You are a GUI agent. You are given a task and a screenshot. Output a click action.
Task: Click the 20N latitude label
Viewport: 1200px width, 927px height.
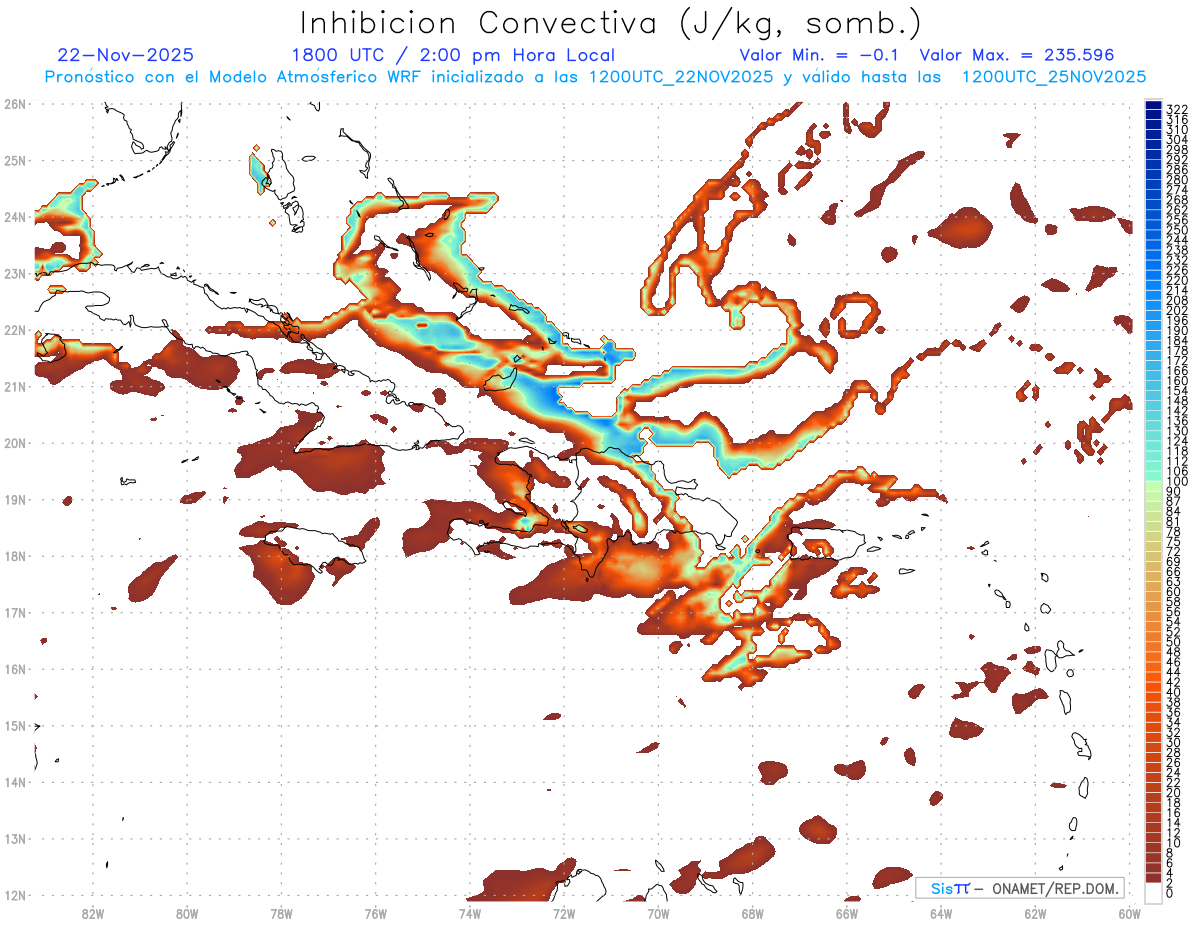14,442
